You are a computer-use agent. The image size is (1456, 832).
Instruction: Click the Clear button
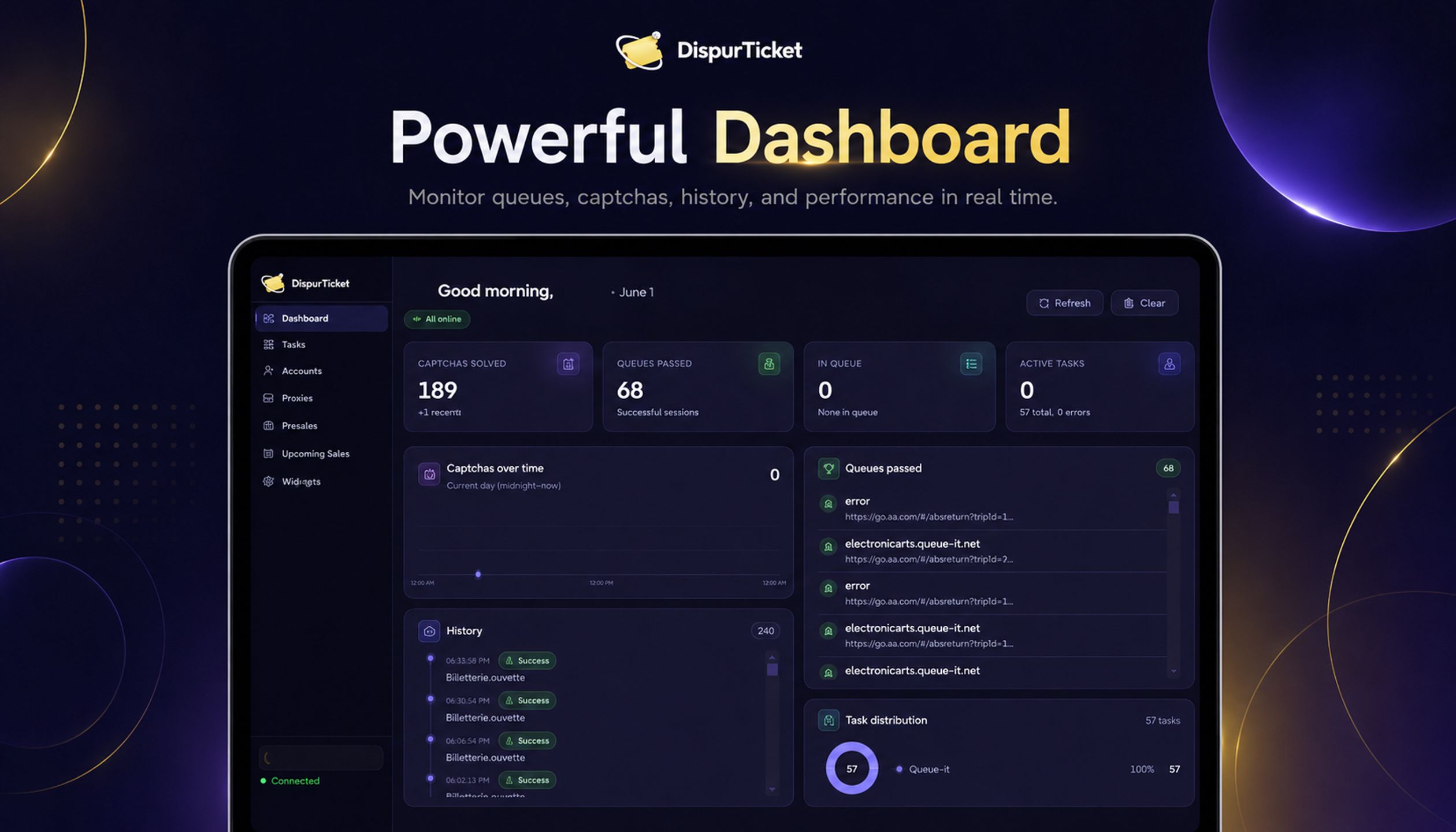tap(1144, 303)
